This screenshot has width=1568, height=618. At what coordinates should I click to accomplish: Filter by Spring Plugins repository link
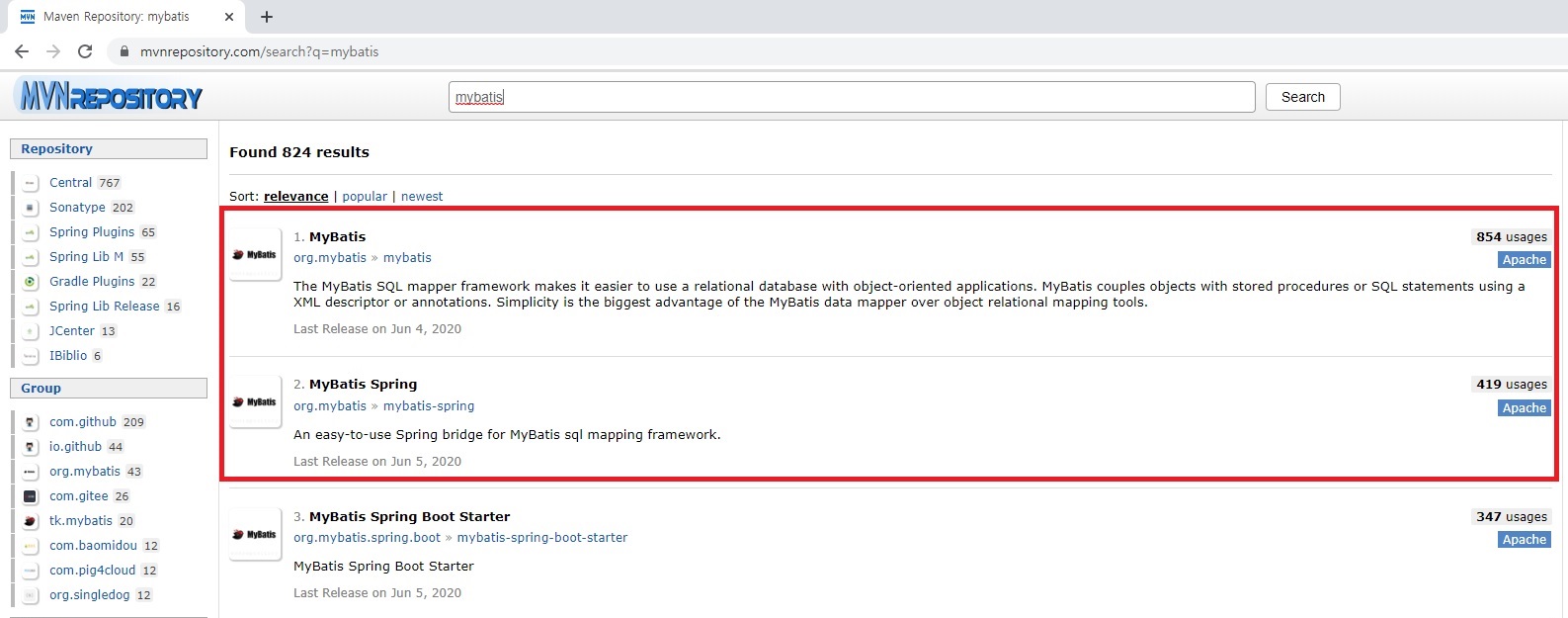[x=92, y=232]
